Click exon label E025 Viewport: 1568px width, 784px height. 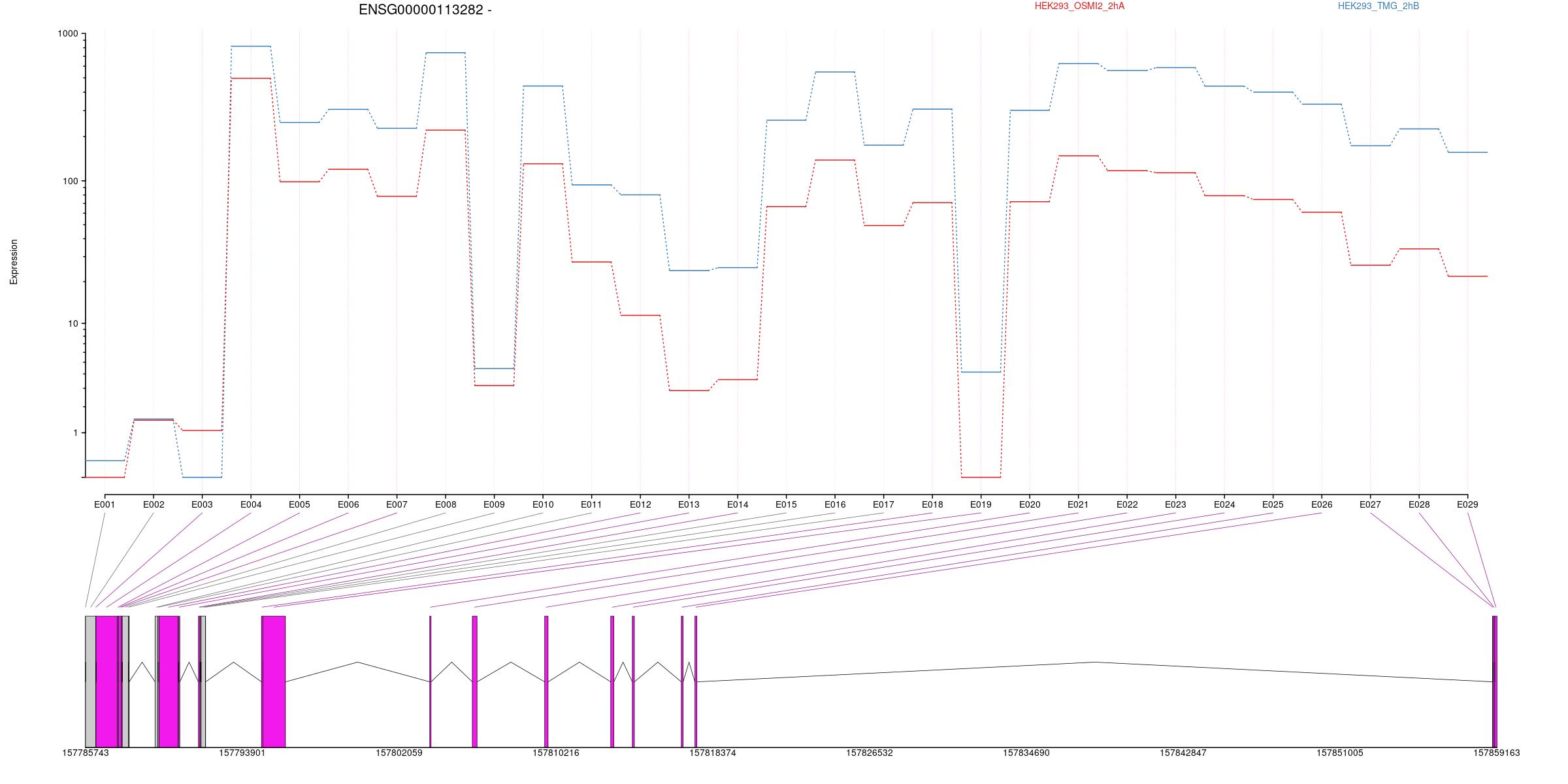pos(1273,504)
